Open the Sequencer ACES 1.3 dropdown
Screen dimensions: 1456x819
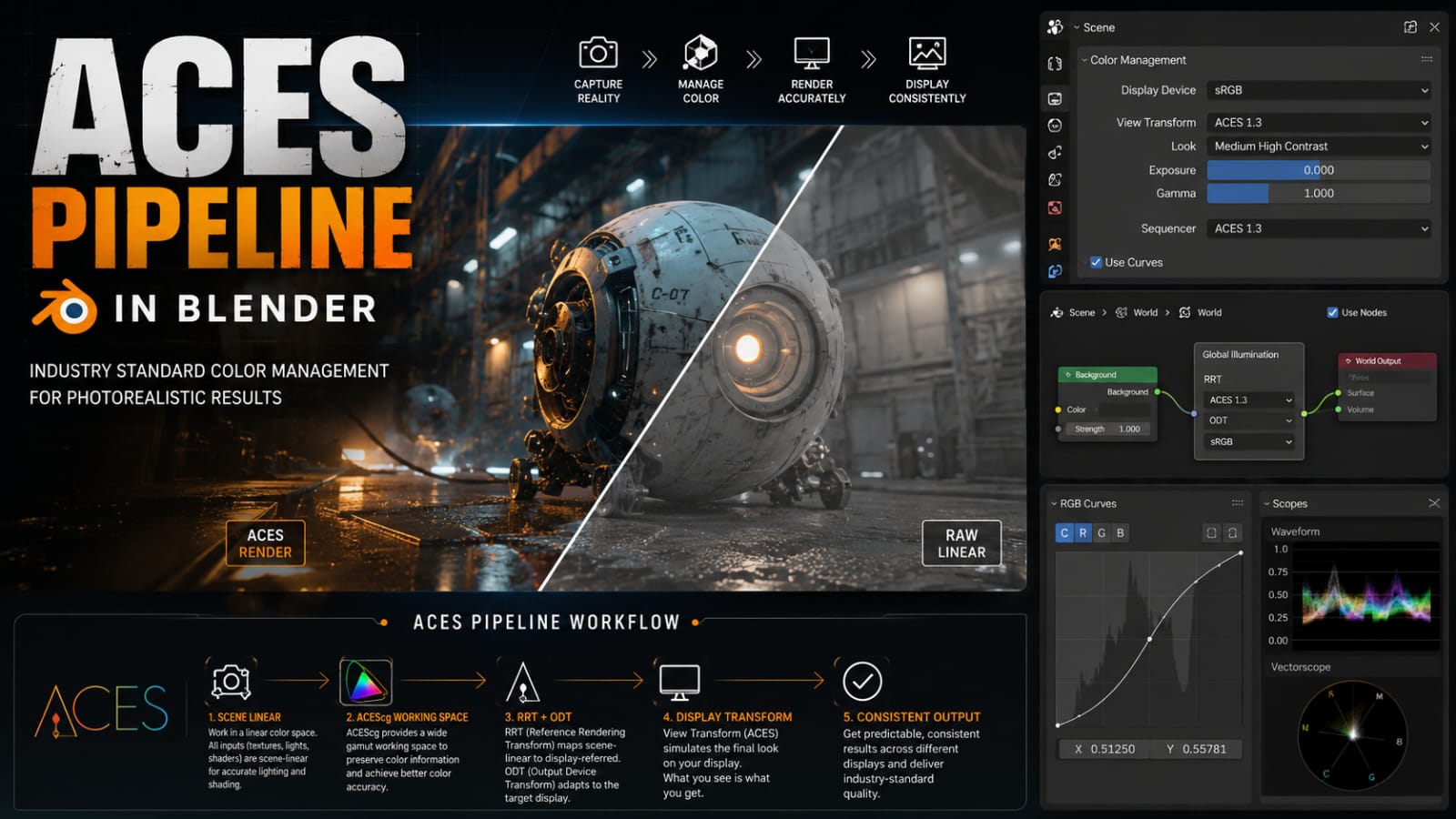(x=1319, y=228)
